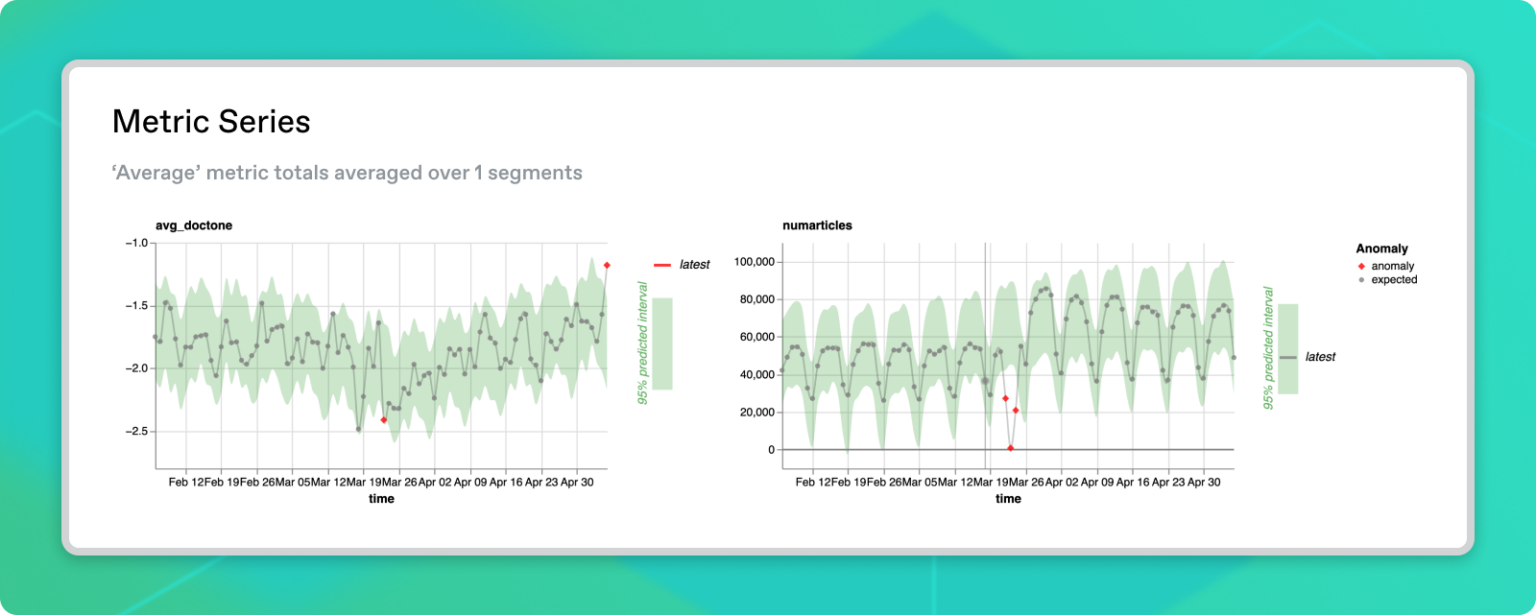
Task: Select the red latest line symbol
Action: (x=664, y=263)
